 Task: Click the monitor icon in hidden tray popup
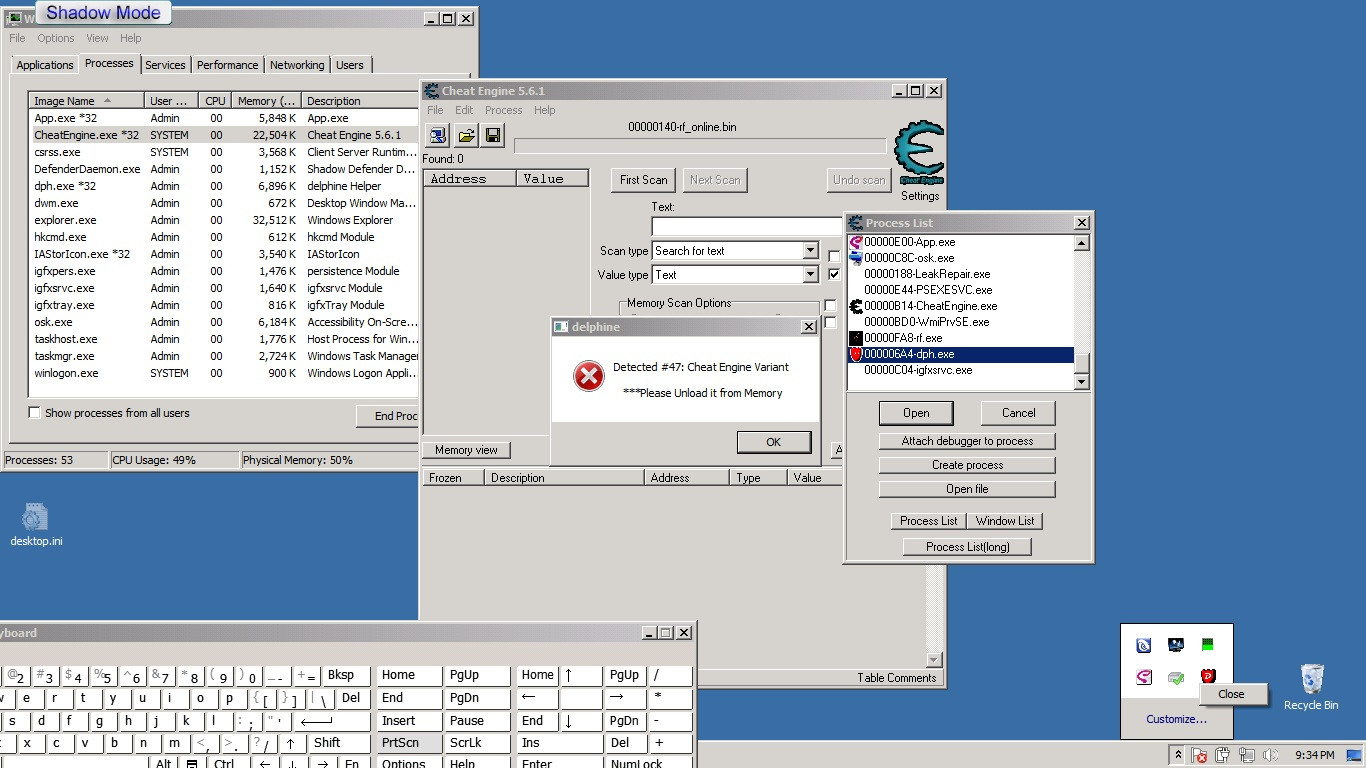coord(1176,646)
